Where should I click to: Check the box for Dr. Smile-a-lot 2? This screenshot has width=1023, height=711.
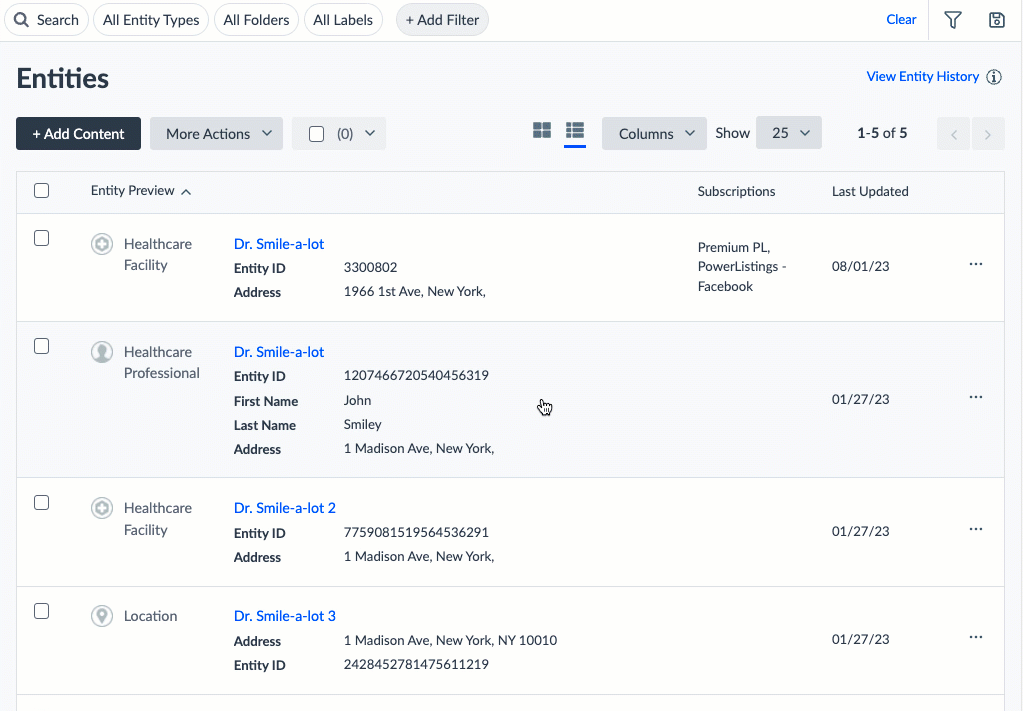pos(42,503)
